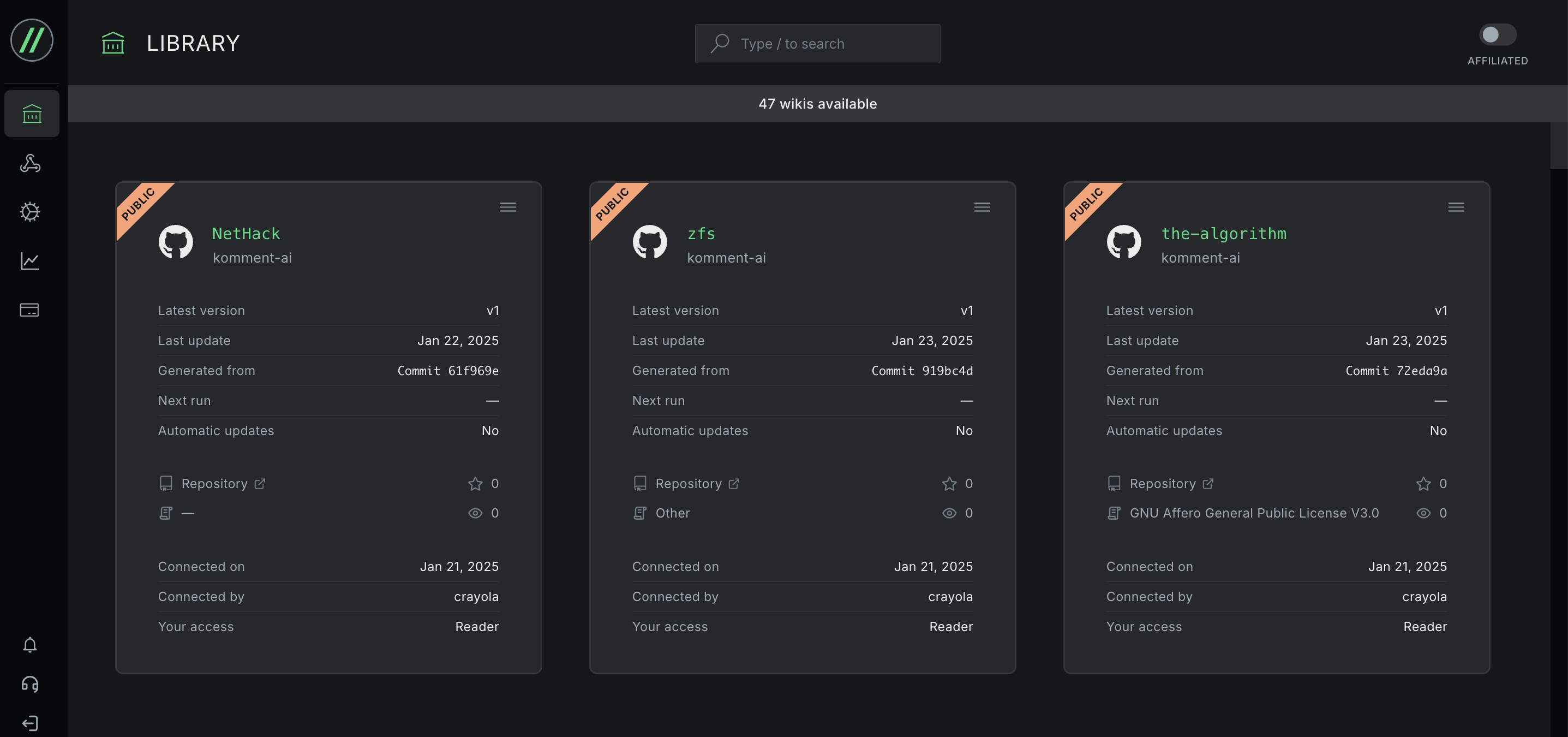Click 'komment-ai' owner under the-algorithm

1200,258
